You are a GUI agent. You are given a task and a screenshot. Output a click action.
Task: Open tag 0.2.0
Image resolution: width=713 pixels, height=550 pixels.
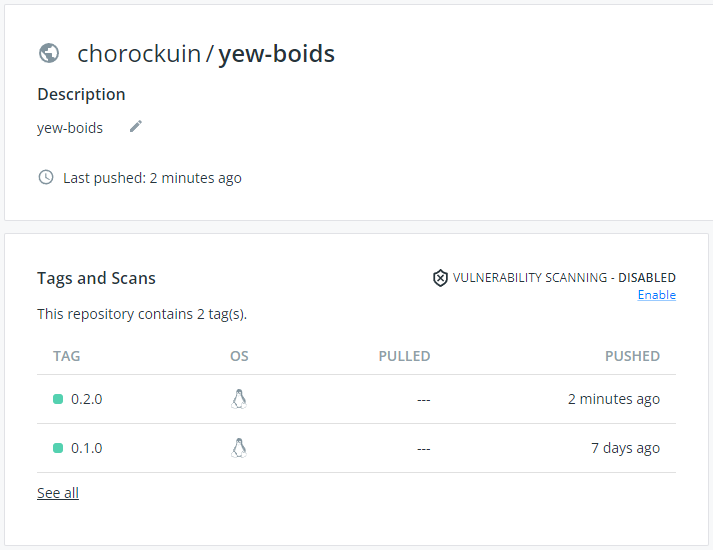pyautogui.click(x=87, y=399)
